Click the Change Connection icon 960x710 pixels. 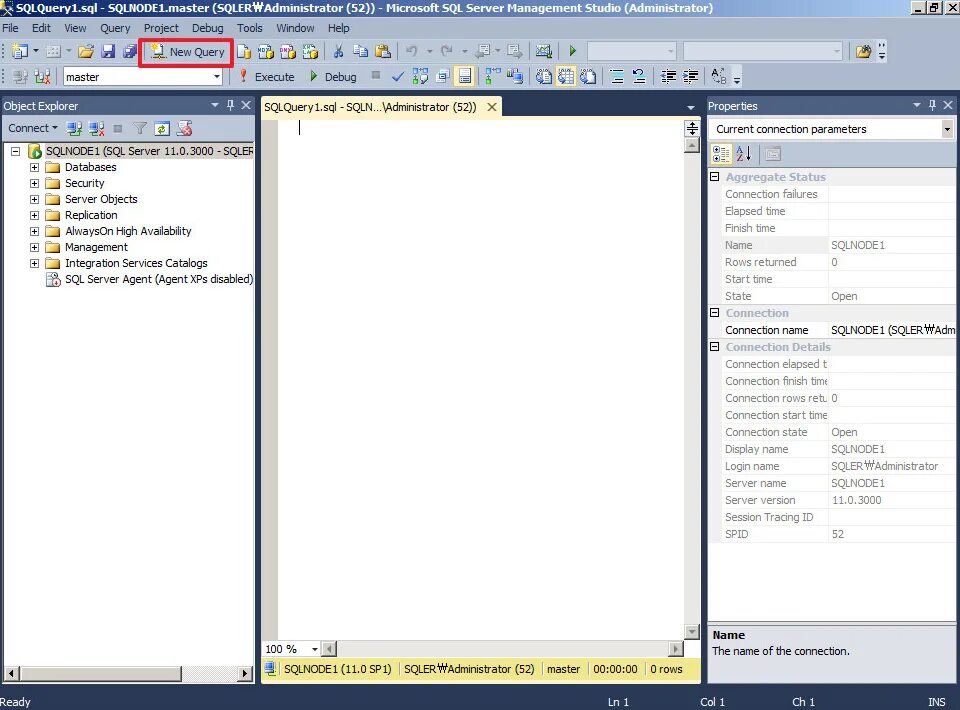42,77
